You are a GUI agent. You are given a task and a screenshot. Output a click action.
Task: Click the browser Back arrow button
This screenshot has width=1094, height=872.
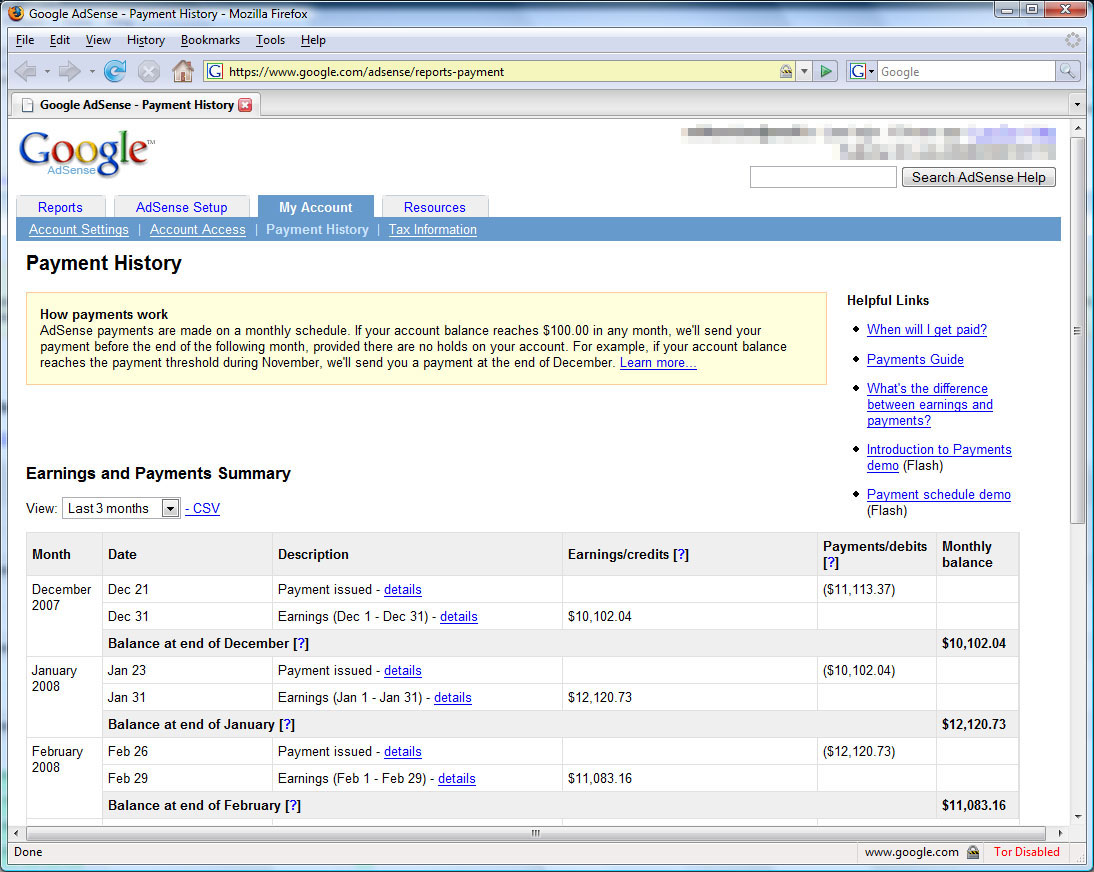pyautogui.click(x=26, y=71)
